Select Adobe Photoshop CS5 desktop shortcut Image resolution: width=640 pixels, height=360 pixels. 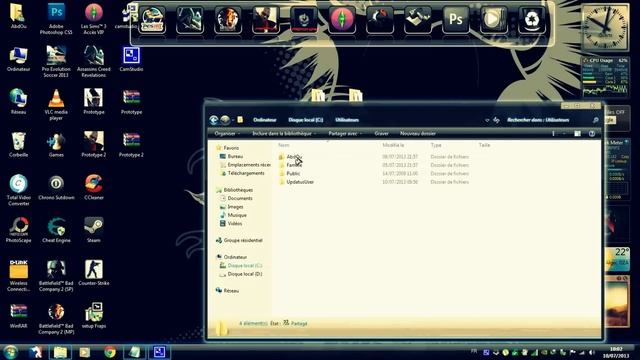[x=56, y=19]
